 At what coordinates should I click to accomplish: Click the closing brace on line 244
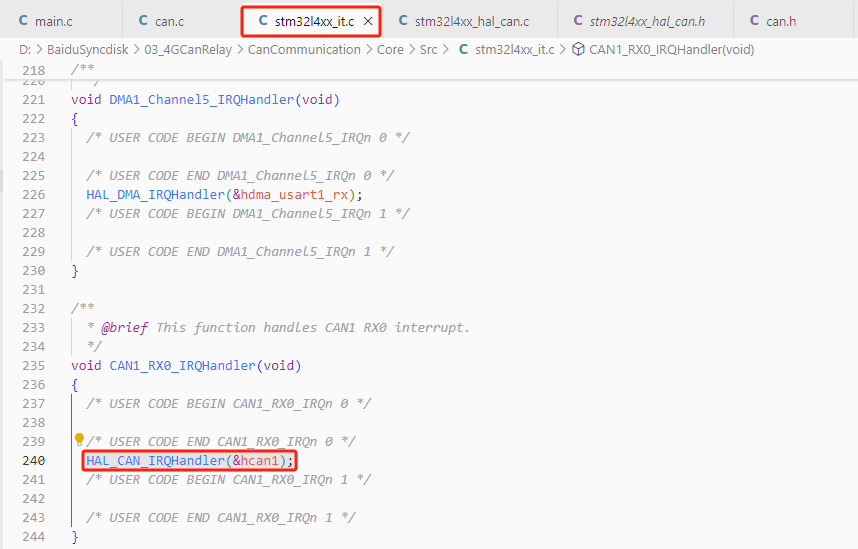point(75,536)
